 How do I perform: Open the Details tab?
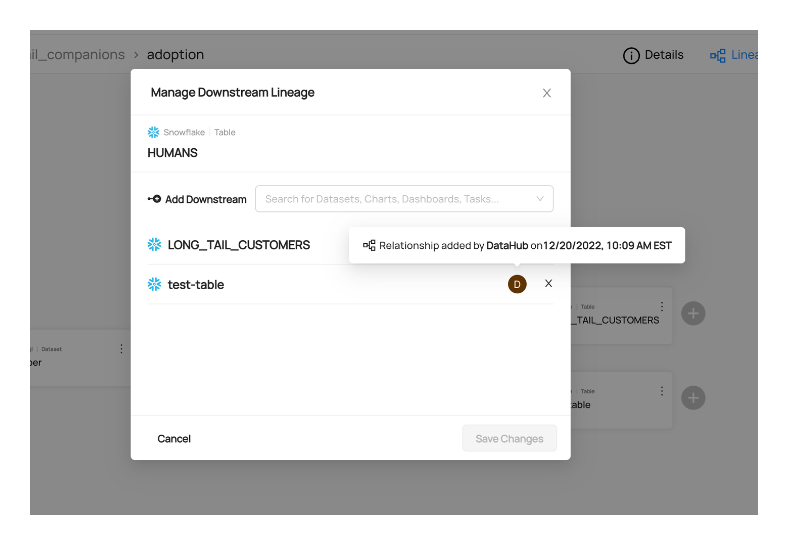pos(653,55)
